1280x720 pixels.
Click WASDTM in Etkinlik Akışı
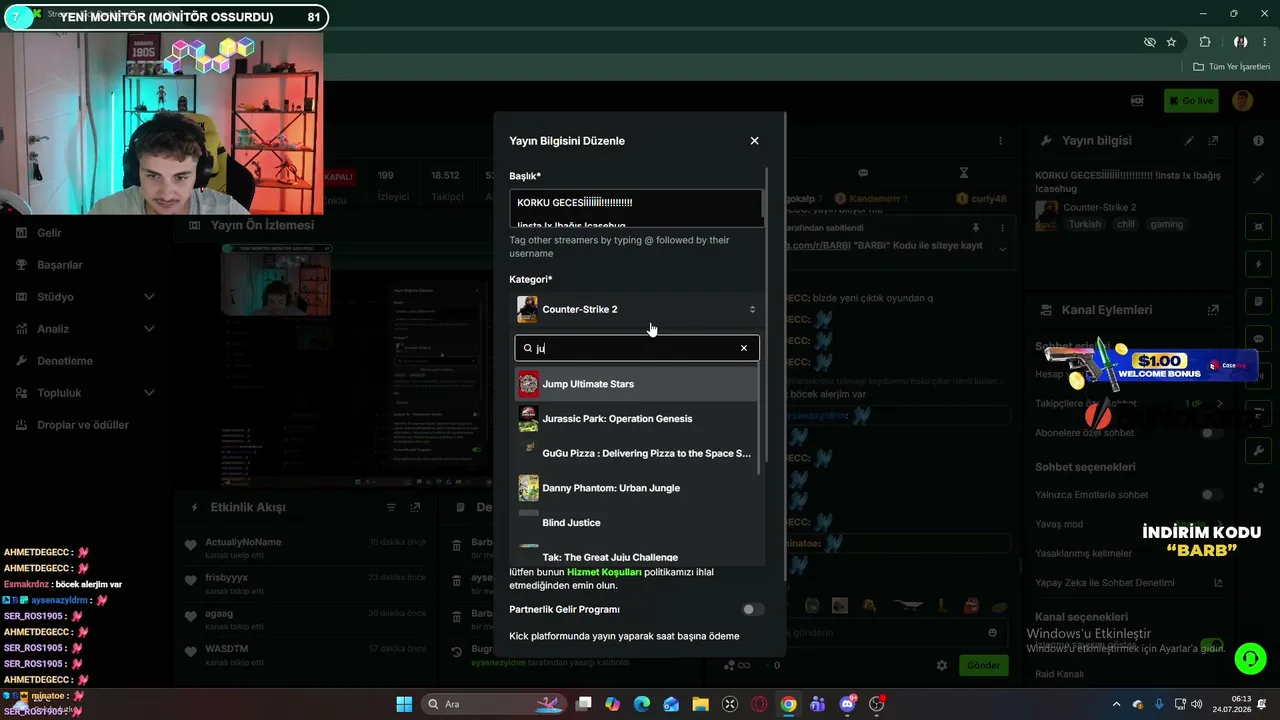click(x=226, y=649)
